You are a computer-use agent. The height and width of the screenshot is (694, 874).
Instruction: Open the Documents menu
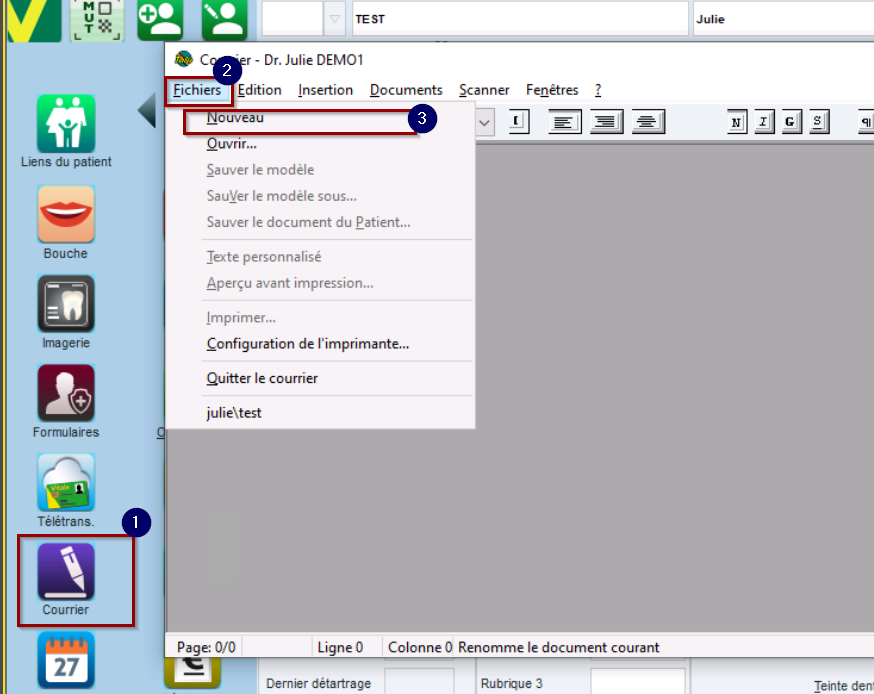pos(406,90)
